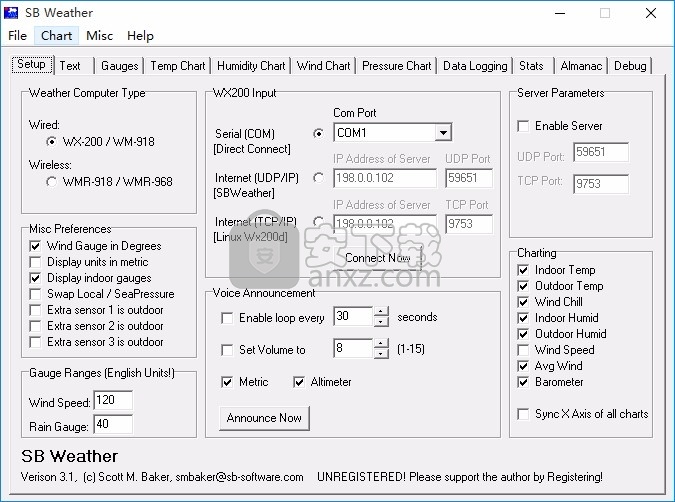The height and width of the screenshot is (502, 675).
Task: Toggle Wind Gauge in Degrees checkbox
Action: pyautogui.click(x=35, y=246)
